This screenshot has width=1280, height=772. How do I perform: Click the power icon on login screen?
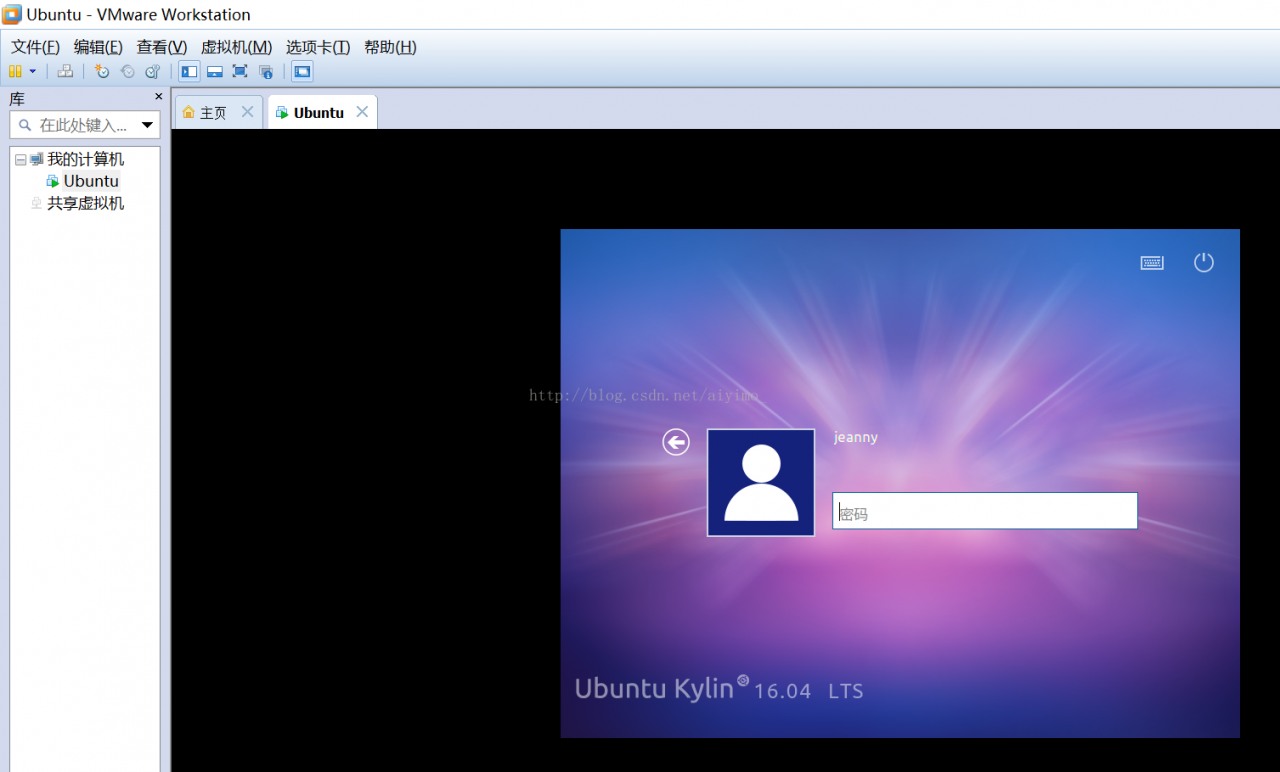click(1204, 262)
